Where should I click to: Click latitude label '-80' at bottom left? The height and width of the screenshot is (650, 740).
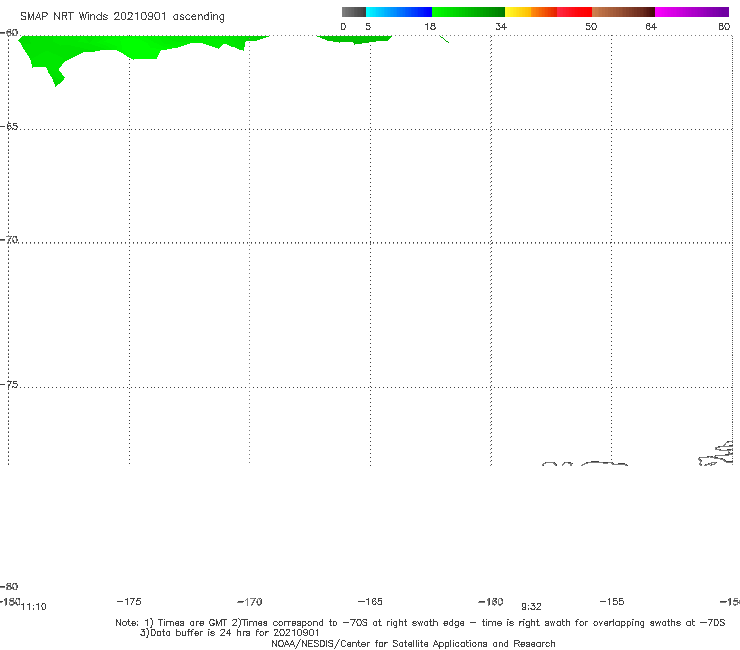9,586
